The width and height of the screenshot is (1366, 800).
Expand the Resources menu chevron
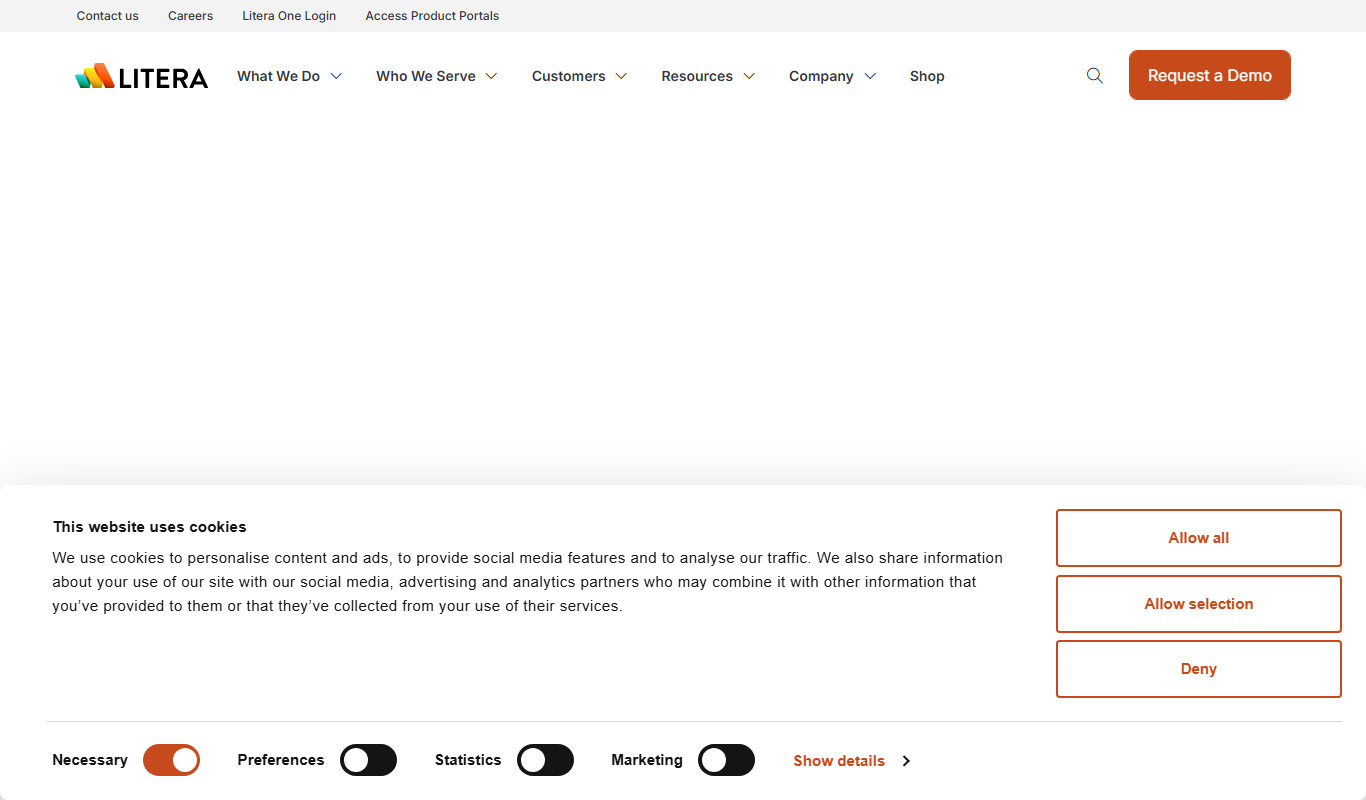(x=749, y=76)
